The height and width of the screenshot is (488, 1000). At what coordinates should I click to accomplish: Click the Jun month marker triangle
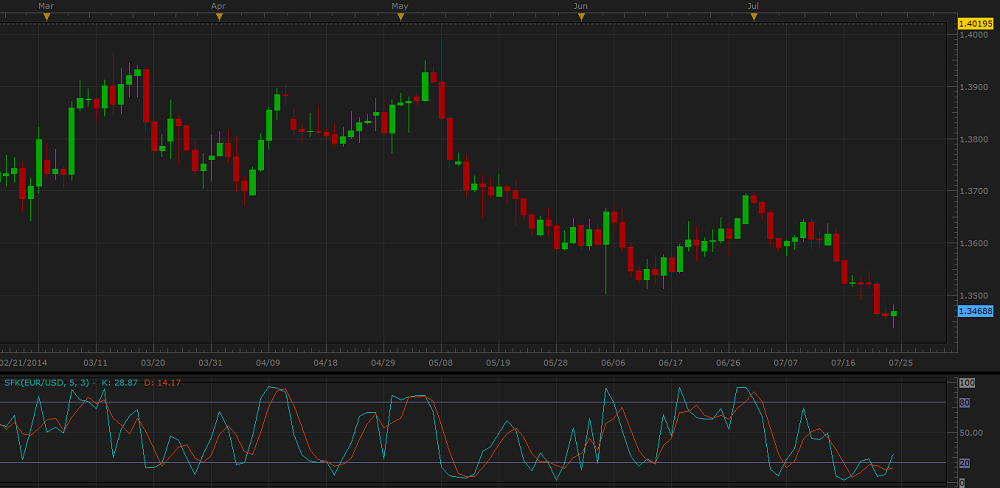(581, 17)
